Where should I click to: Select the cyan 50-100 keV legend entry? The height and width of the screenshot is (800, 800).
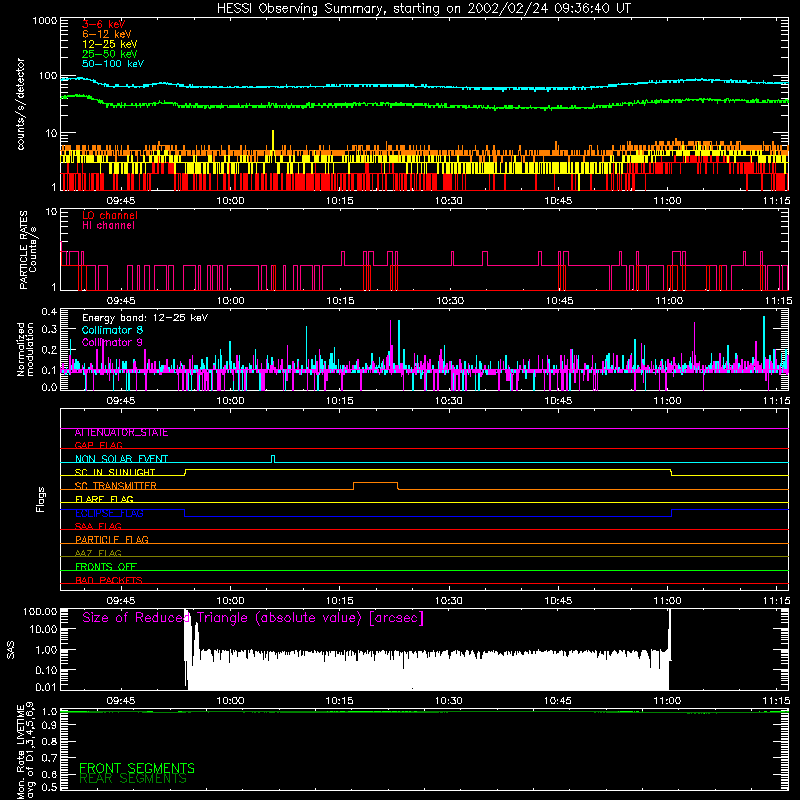(x=113, y=64)
